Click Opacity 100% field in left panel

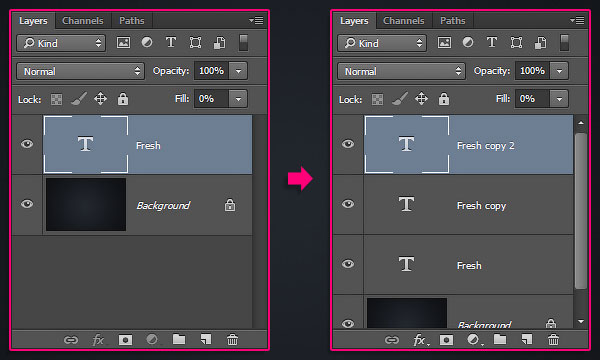212,71
